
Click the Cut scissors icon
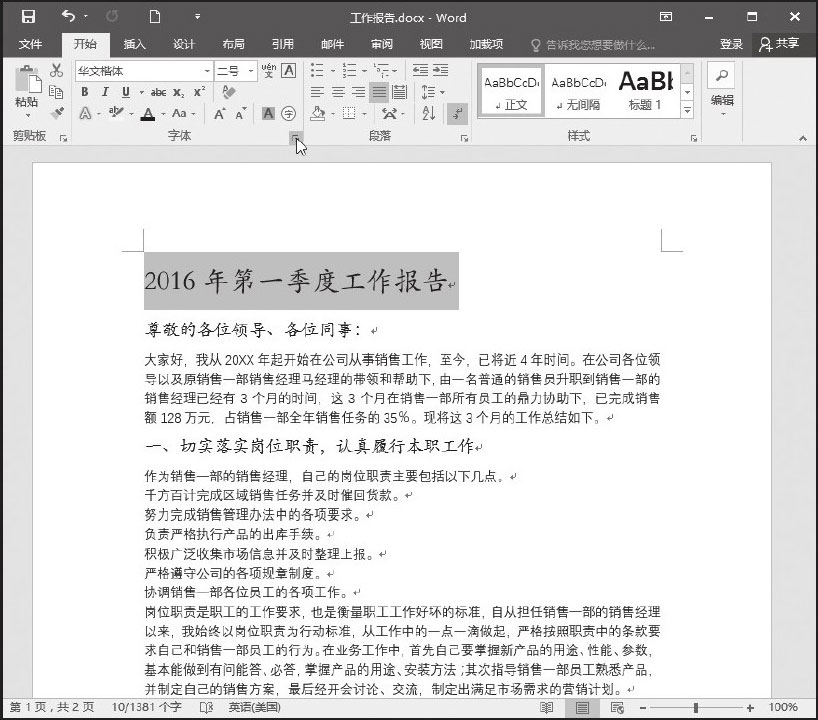tap(57, 70)
